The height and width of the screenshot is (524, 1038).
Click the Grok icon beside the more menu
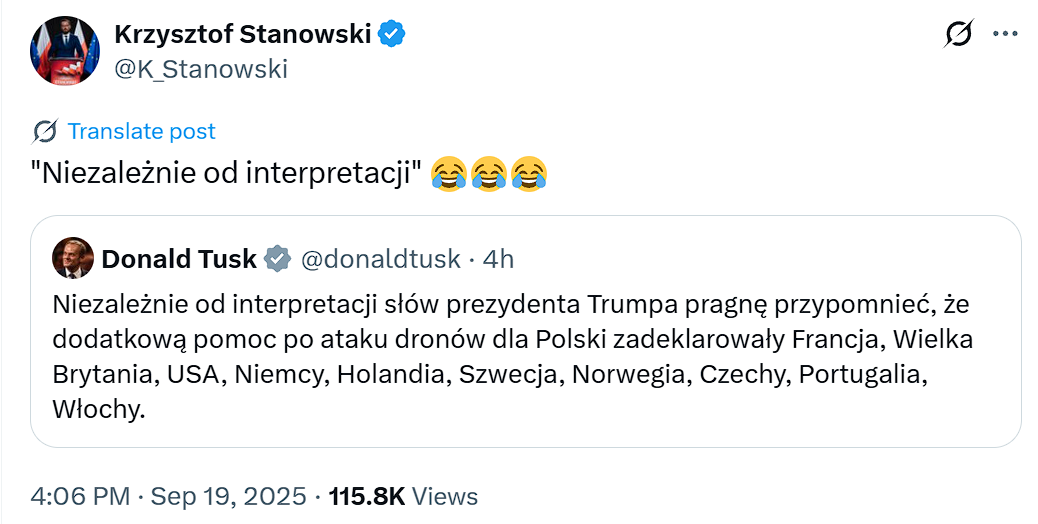pos(958,34)
